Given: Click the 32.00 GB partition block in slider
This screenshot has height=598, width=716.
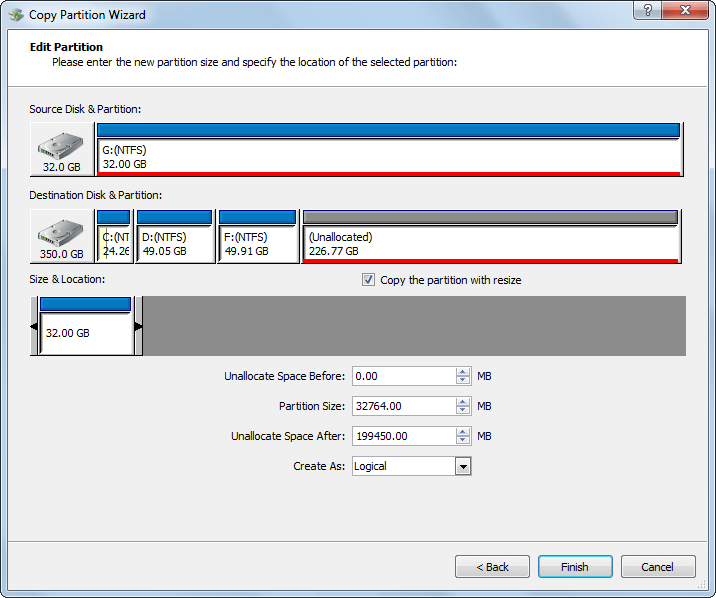Looking at the screenshot, I should point(86,326).
